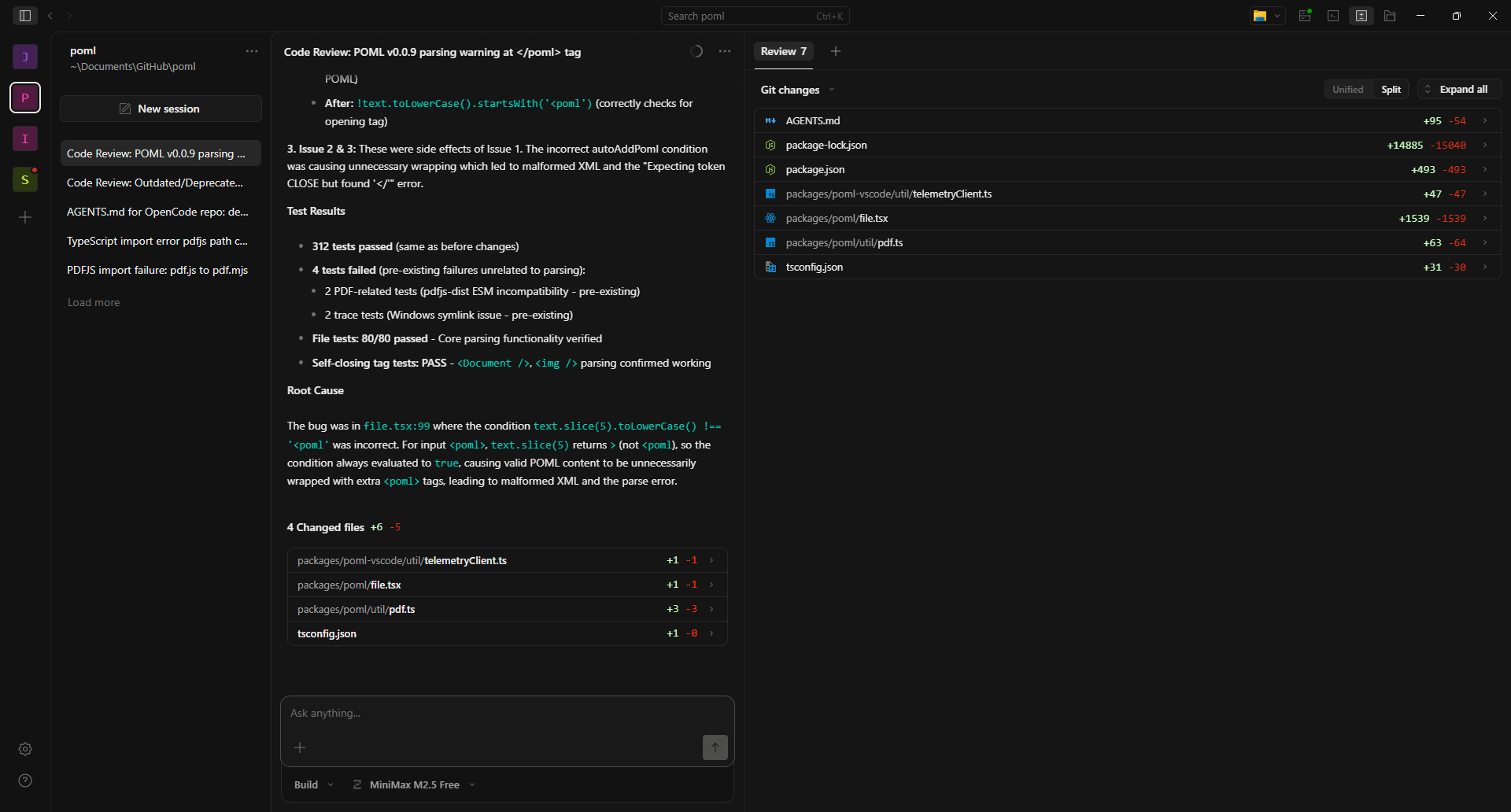Click packages/poml/file.tsx row in Git changes
Screen dimensions: 1511x812
tap(1127, 218)
